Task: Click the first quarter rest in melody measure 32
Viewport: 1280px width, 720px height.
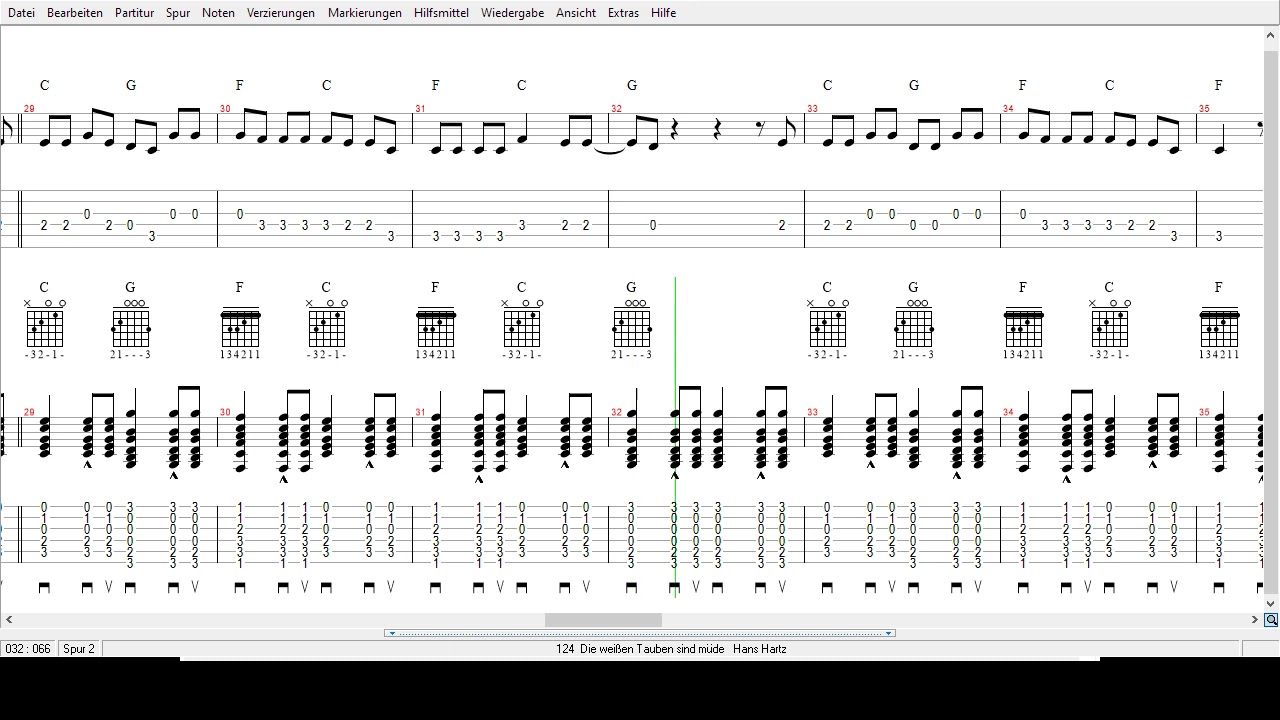Action: coord(674,130)
